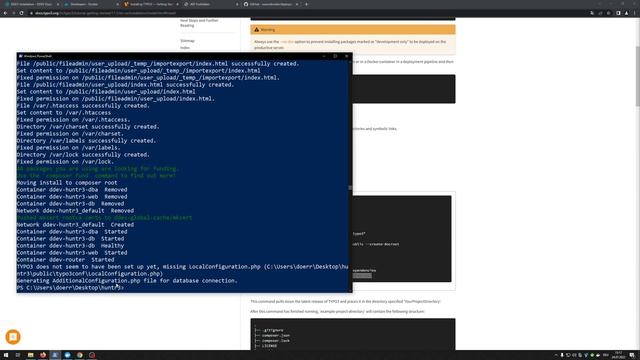
Task: Click the PowerShell prompt line 'PS C:\Users\doerr\Desktop\huntr3>'
Action: coord(70,288)
